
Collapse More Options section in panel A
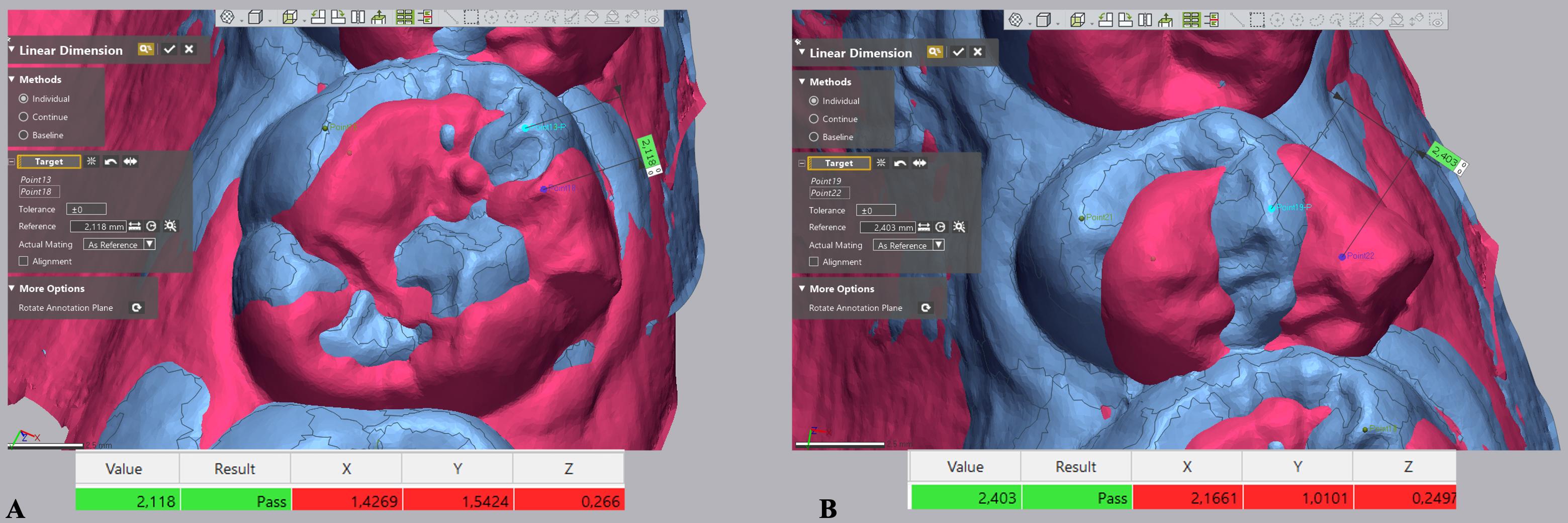12,288
